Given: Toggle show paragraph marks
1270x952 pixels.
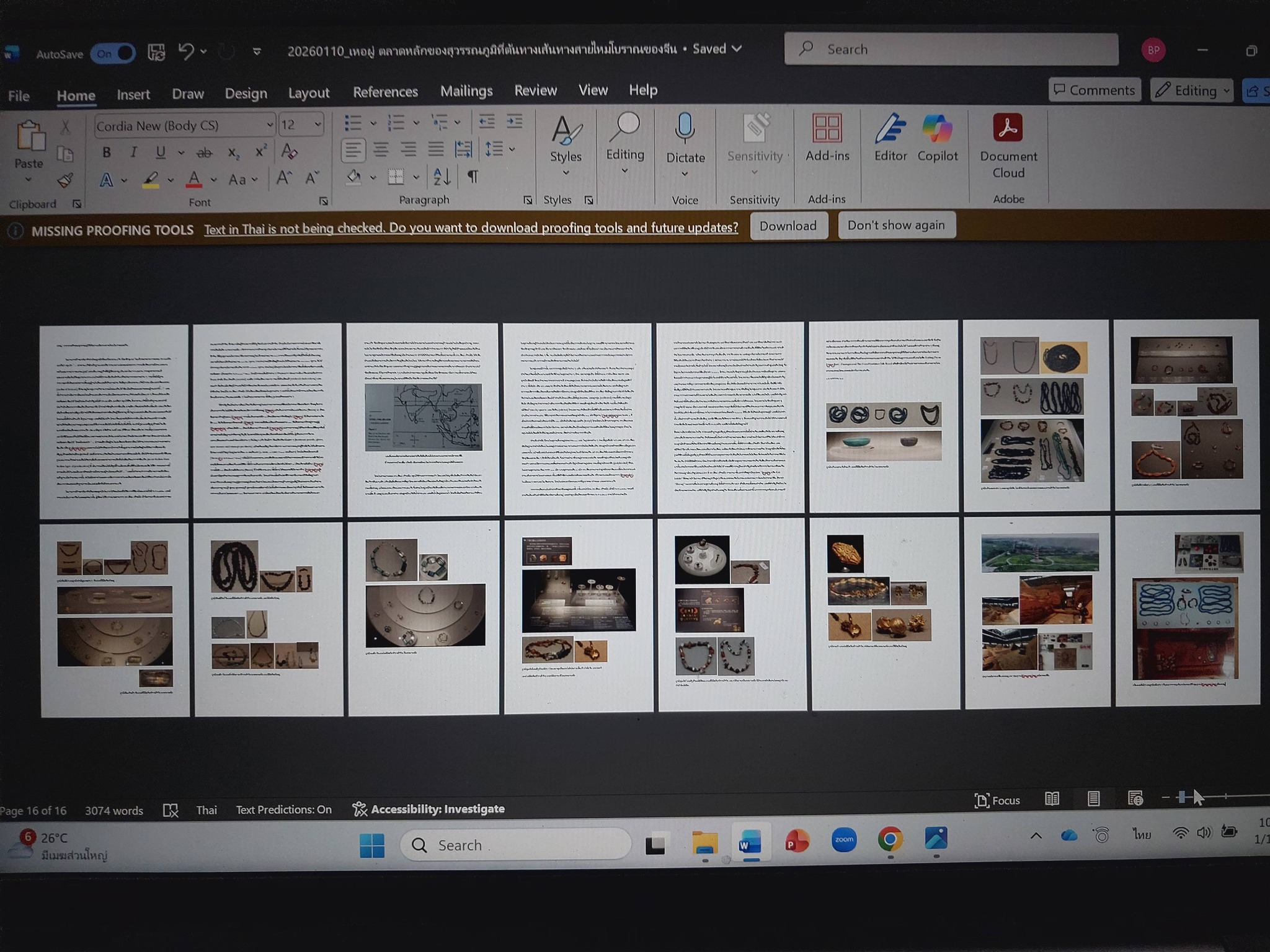Looking at the screenshot, I should pyautogui.click(x=473, y=177).
